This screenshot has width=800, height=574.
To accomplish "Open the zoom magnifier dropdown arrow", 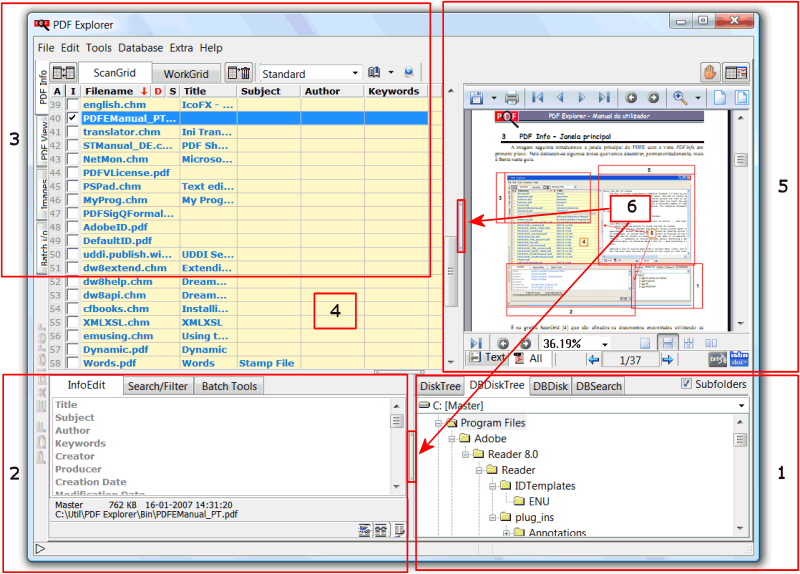I will (698, 97).
